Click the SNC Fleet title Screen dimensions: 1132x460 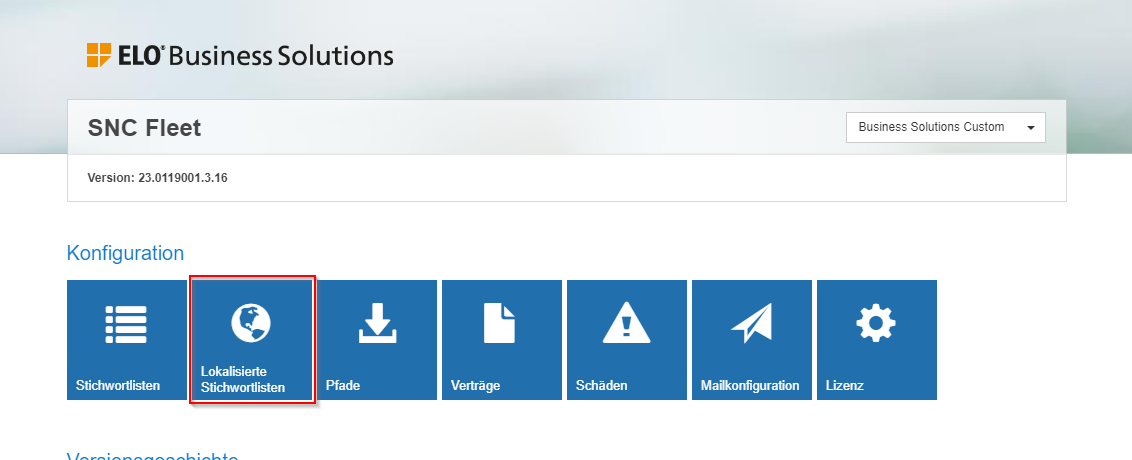coord(144,128)
